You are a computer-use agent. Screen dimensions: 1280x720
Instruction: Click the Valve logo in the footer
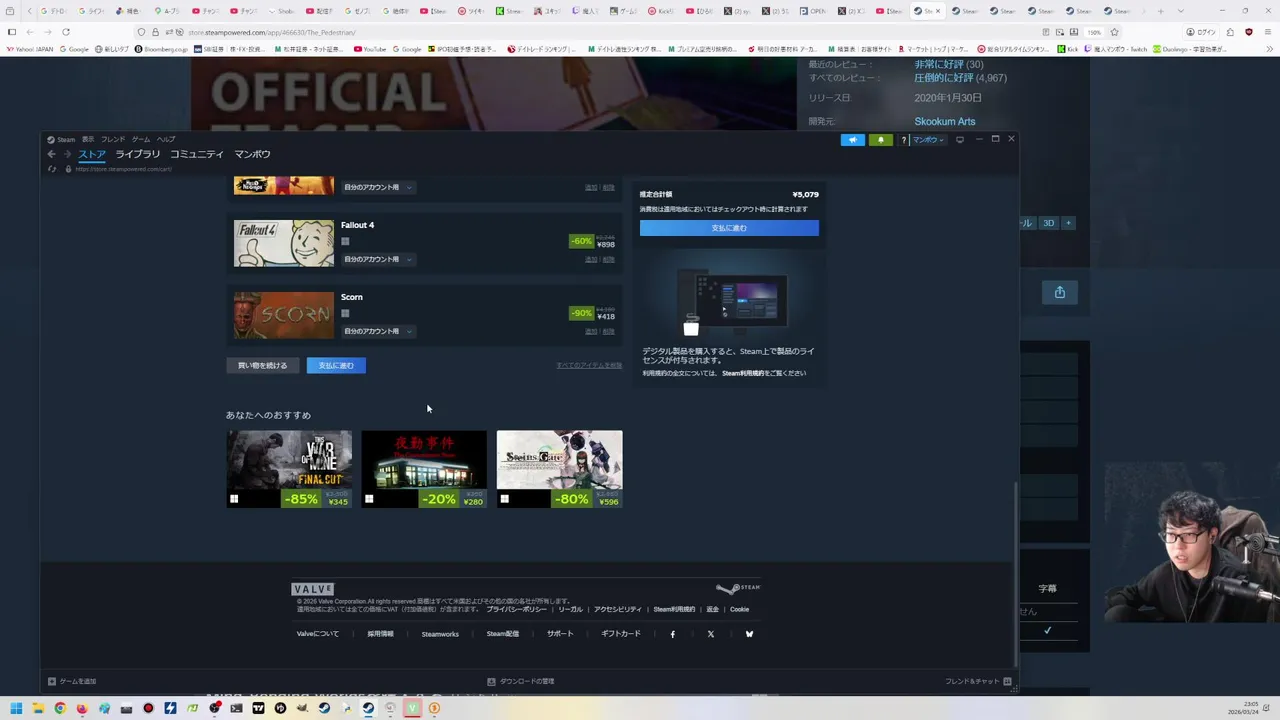coord(313,589)
